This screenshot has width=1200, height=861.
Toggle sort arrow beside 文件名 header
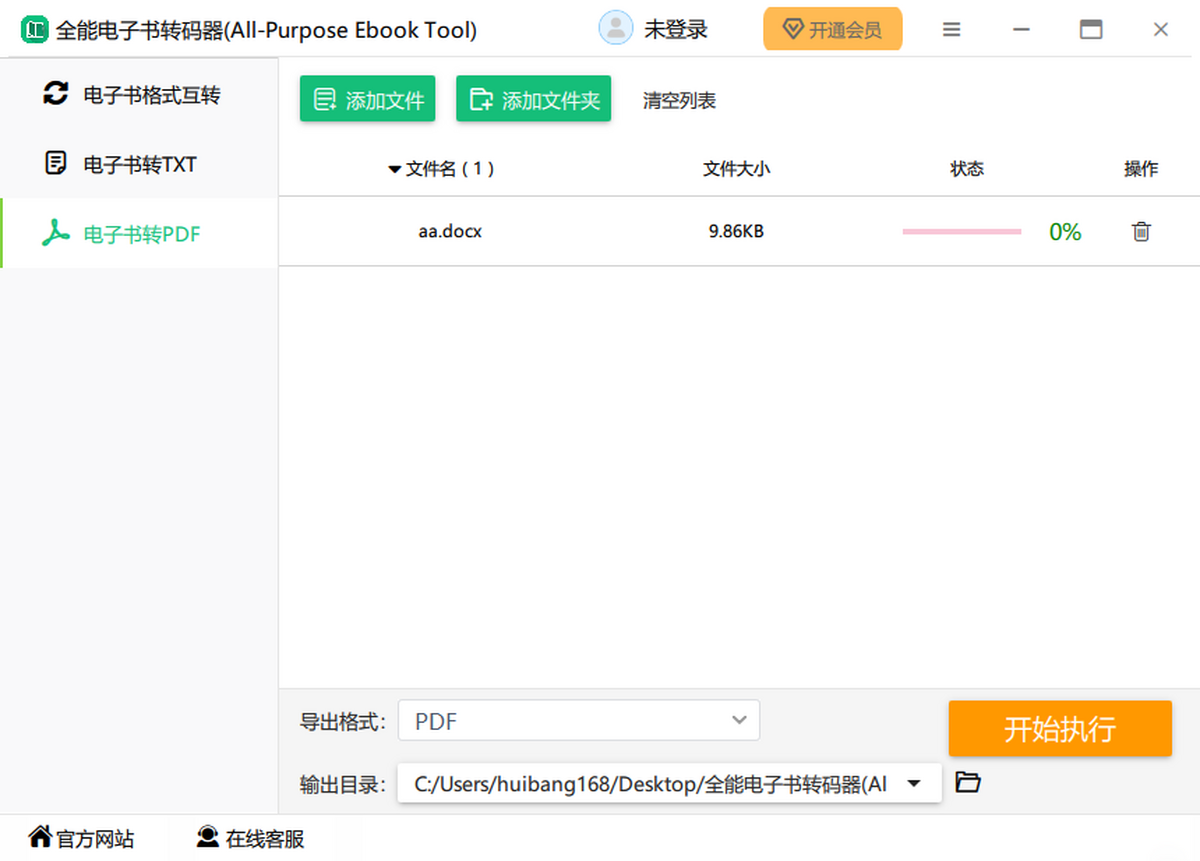click(394, 170)
